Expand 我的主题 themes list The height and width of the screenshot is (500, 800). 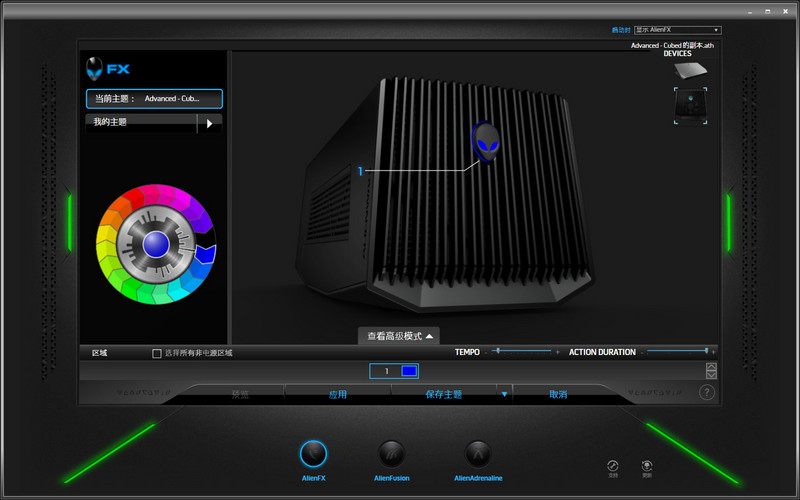(x=209, y=123)
